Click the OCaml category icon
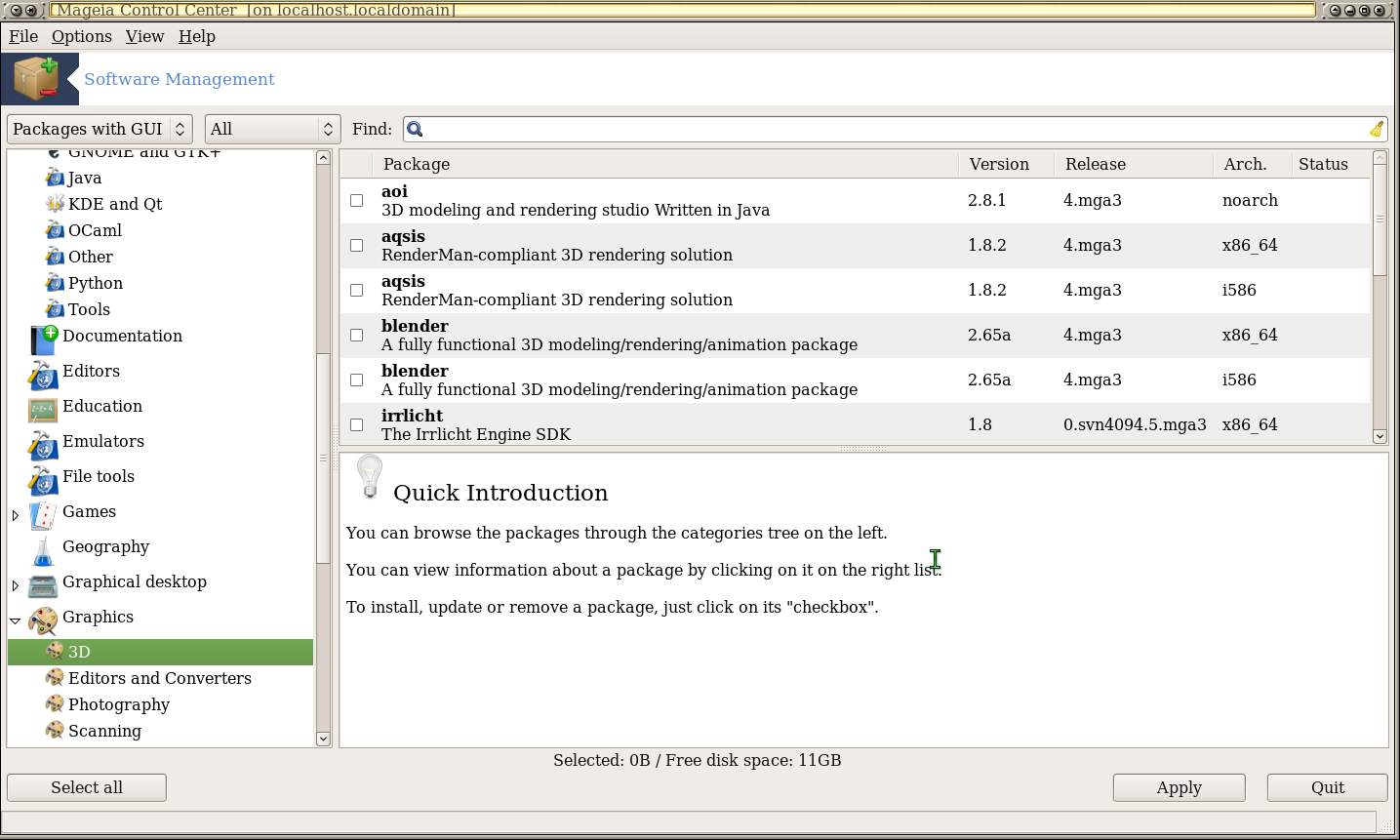Viewport: 1400px width, 840px height. click(x=55, y=230)
